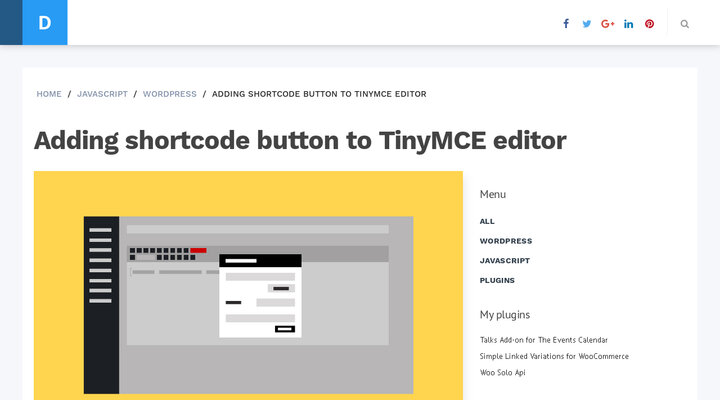The image size is (720, 400).
Task: Click the My plugins sidebar heading
Action: [505, 315]
